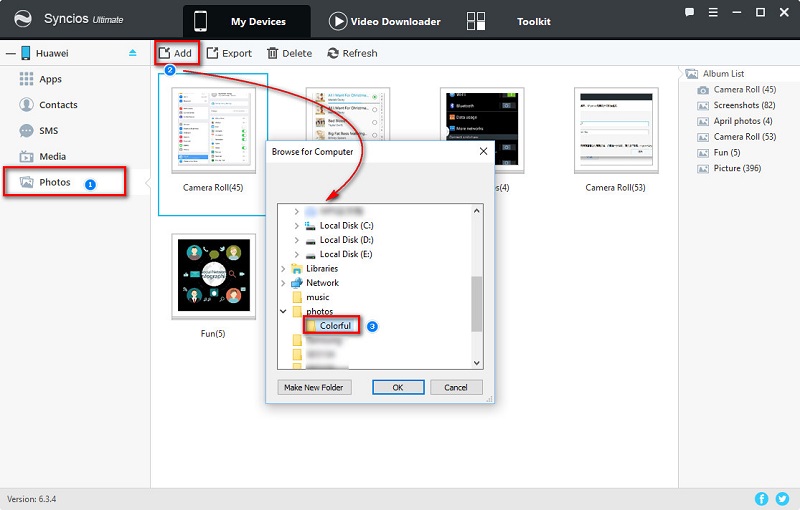The width and height of the screenshot is (800, 510).
Task: Click scroll-down arrow in folder tree
Action: [x=477, y=363]
